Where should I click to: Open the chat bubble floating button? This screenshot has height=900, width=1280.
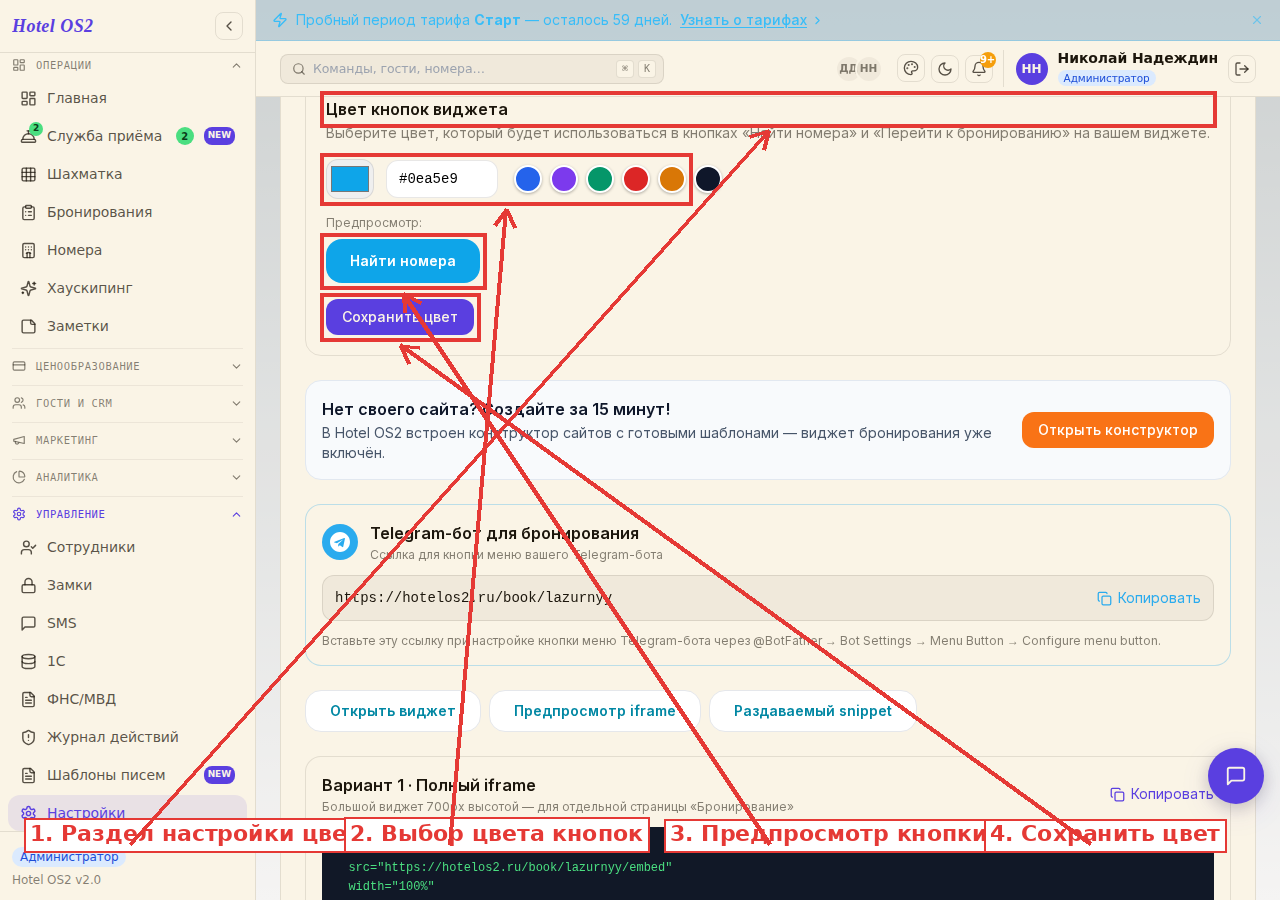(1236, 776)
